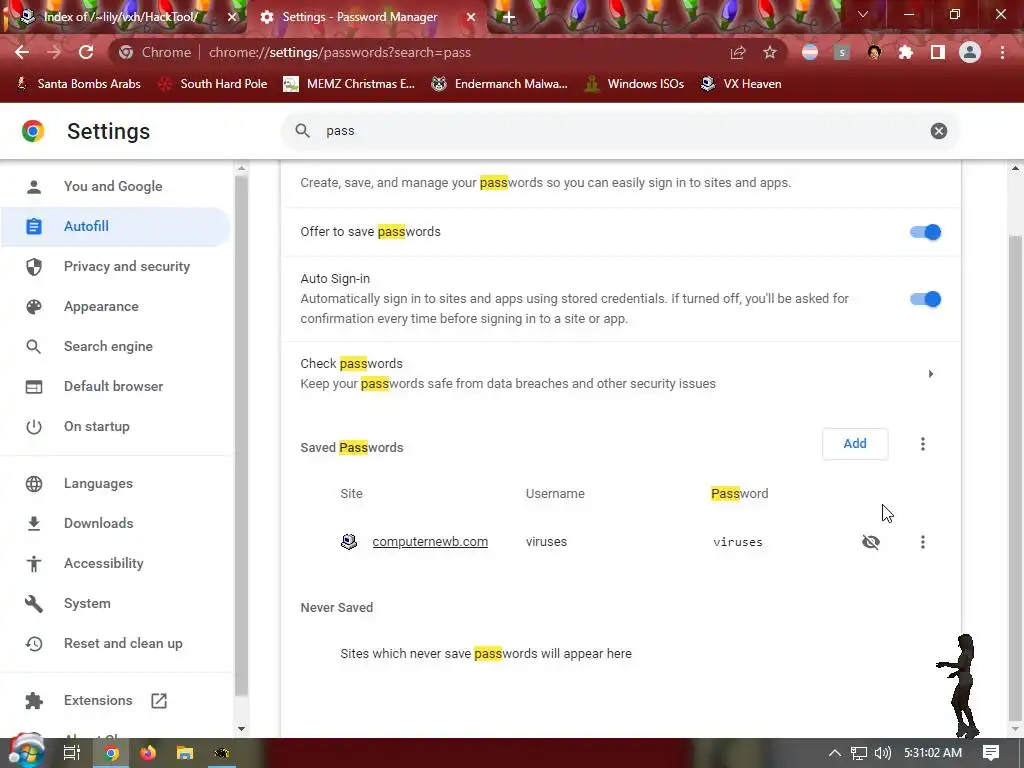Open Firefox from the taskbar
Screen dimensions: 1024x768
click(x=148, y=753)
